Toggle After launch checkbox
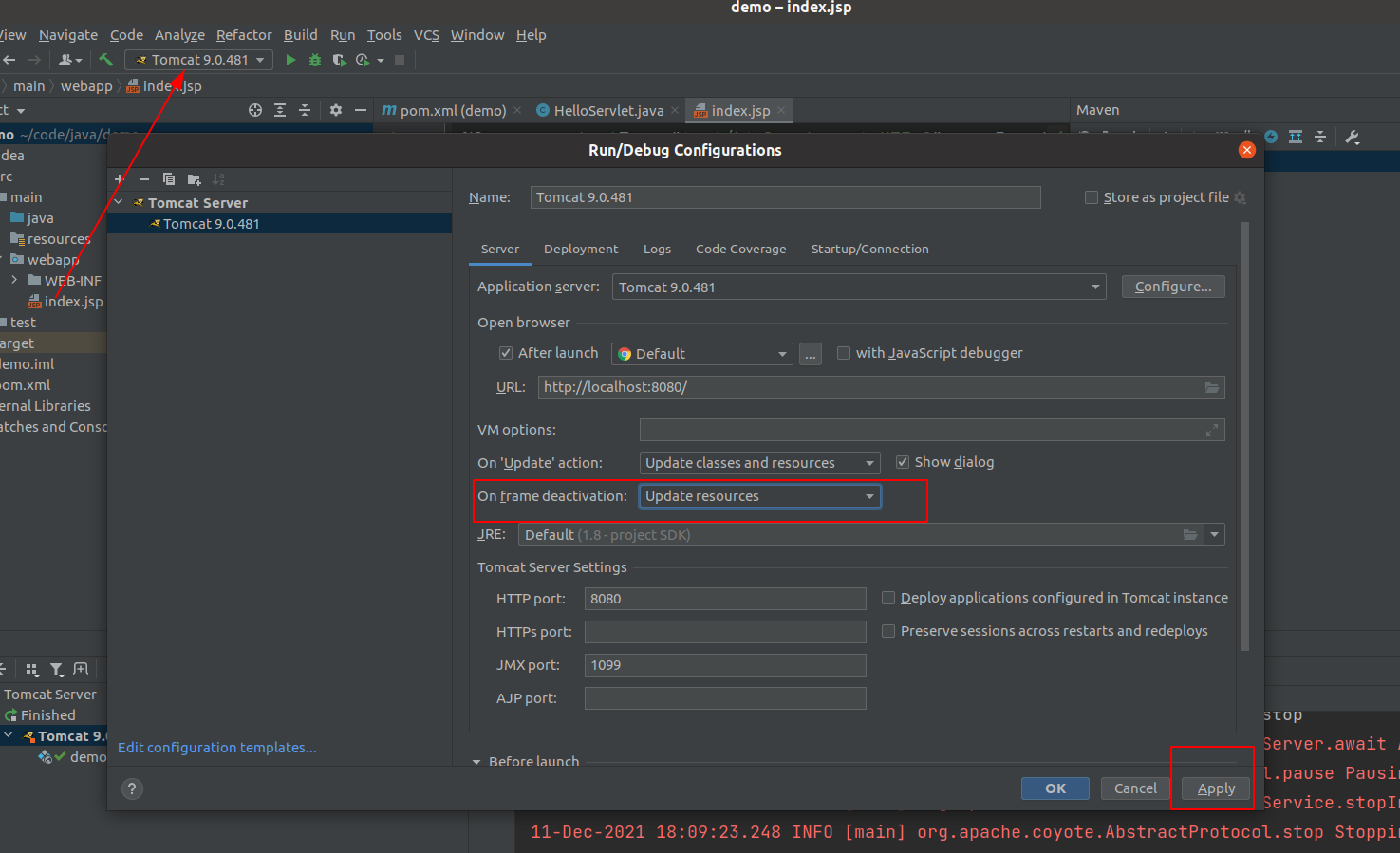The width and height of the screenshot is (1400, 853). tap(506, 353)
